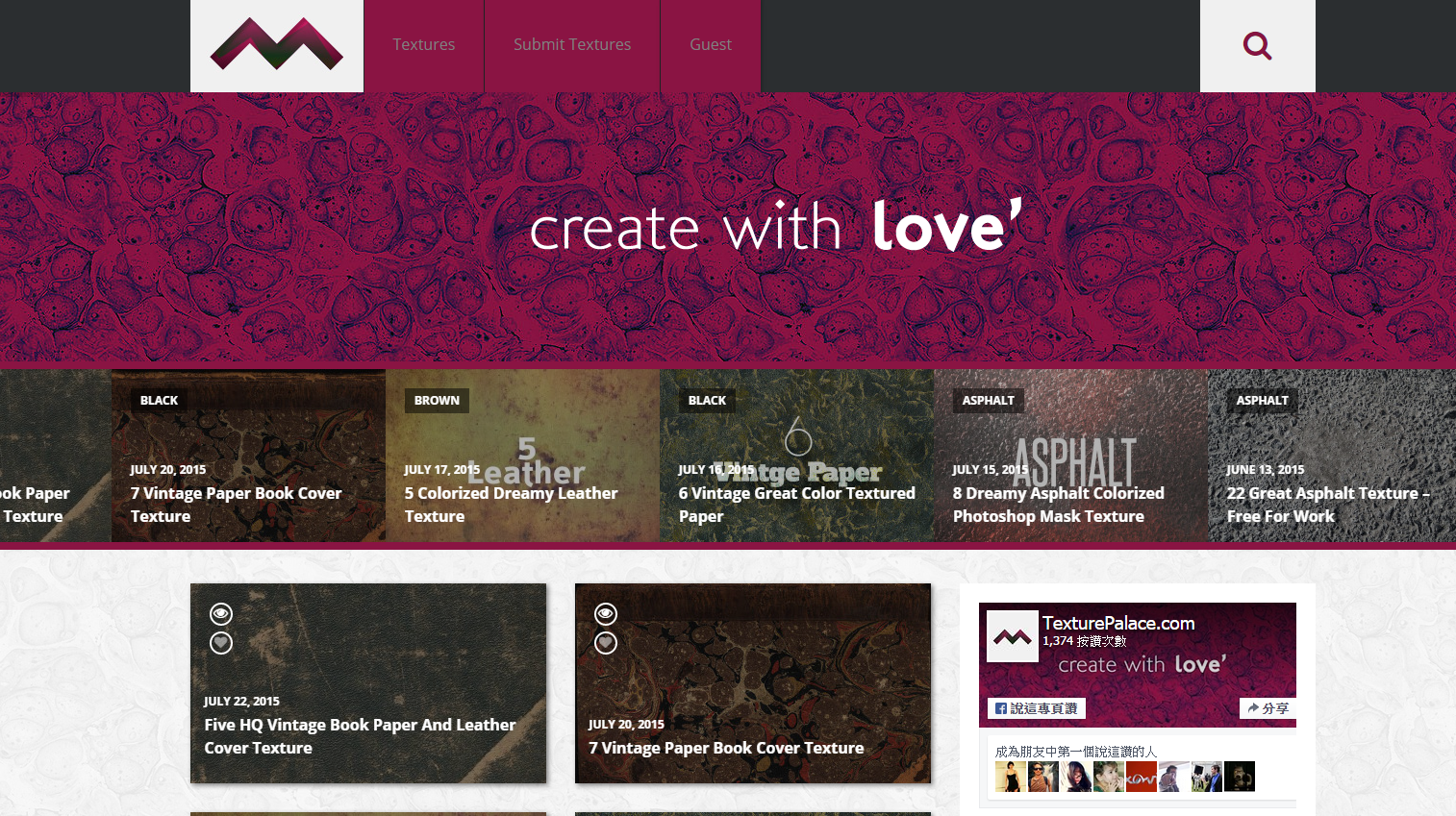
Task: Click first friend avatar in Facebook widget
Action: click(x=1010, y=777)
